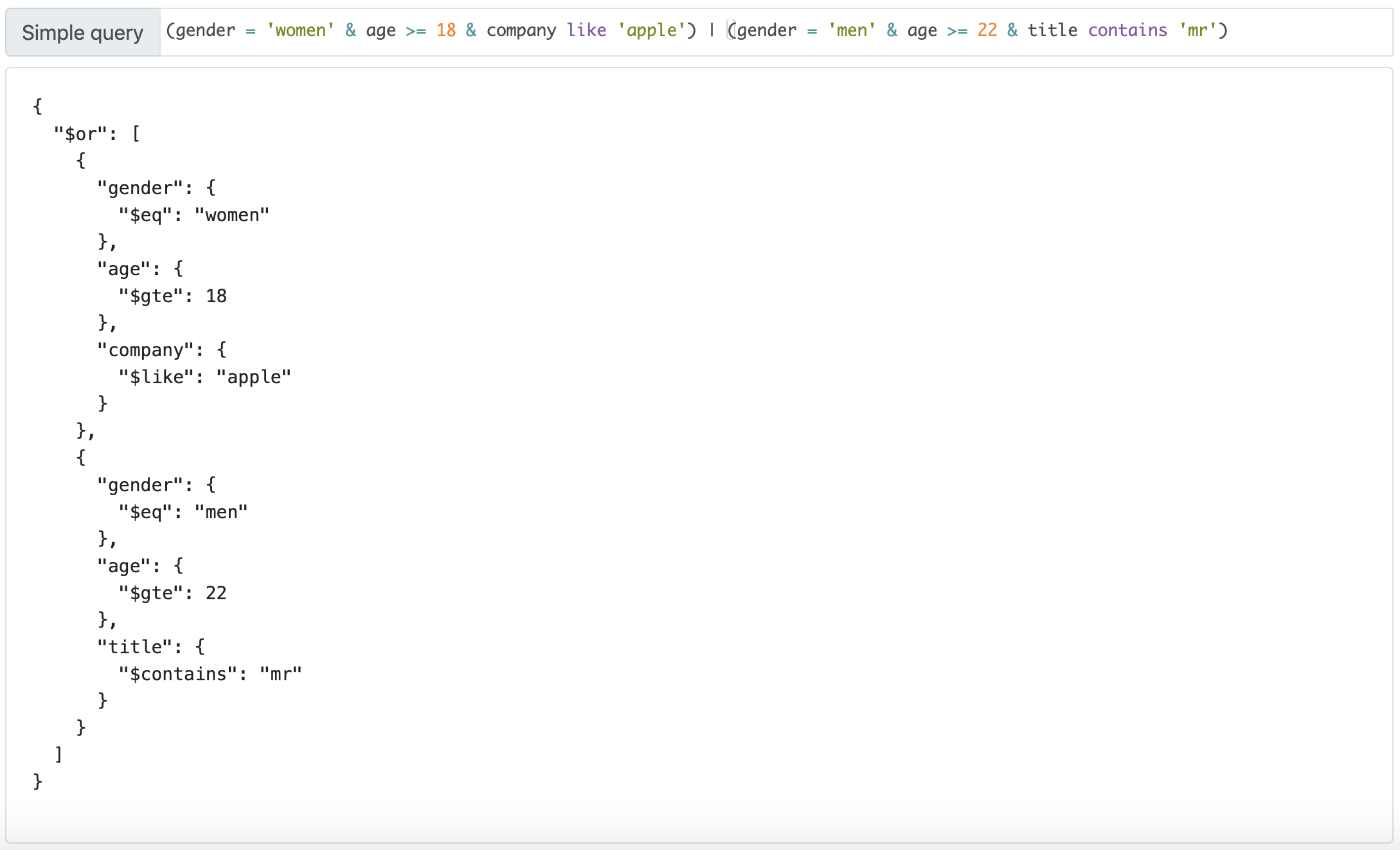Click the "$like": "apple" line
Image resolution: width=1400 pixels, height=850 pixels.
pos(204,377)
